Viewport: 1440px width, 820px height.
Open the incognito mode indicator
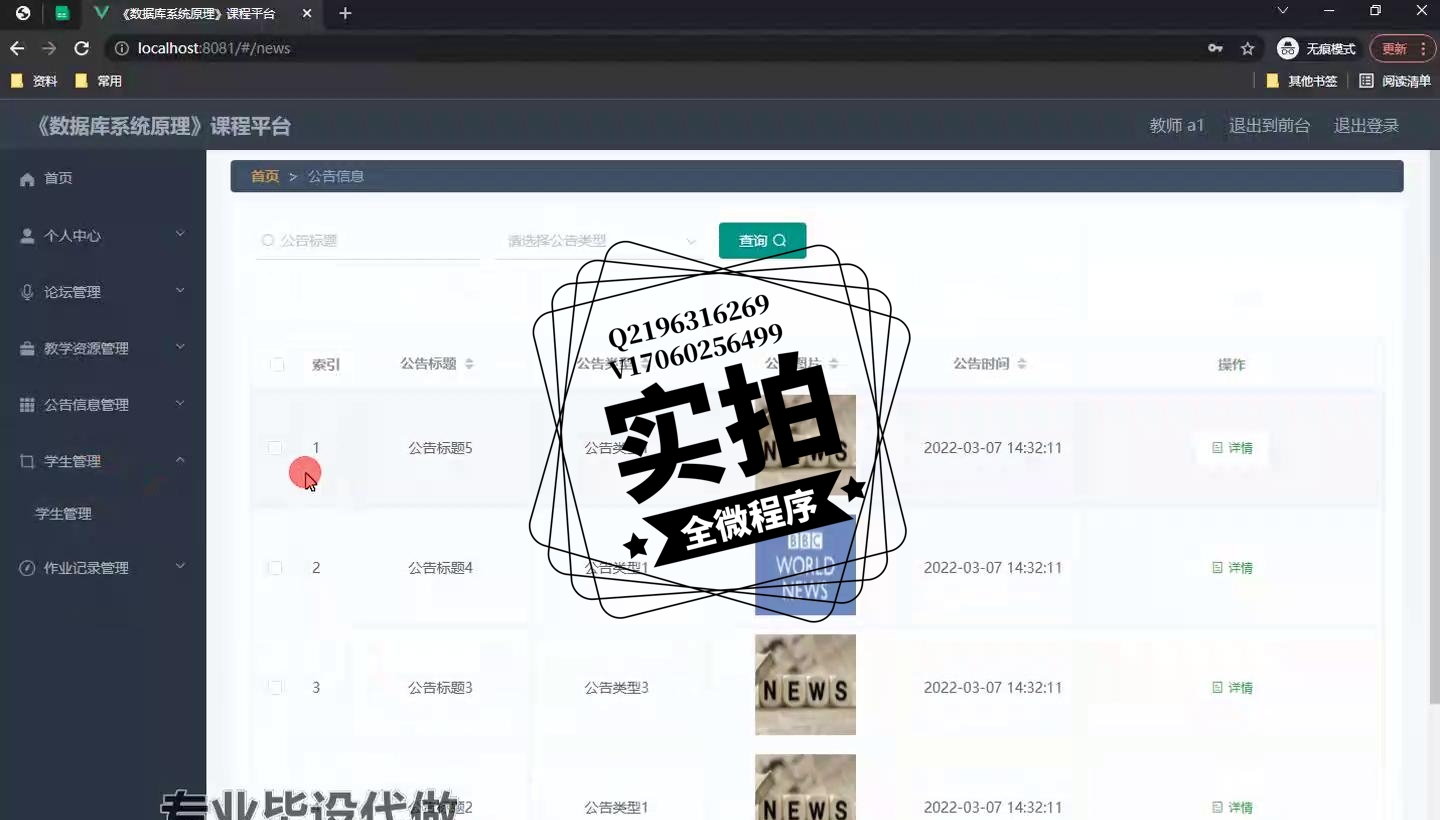(x=1316, y=48)
